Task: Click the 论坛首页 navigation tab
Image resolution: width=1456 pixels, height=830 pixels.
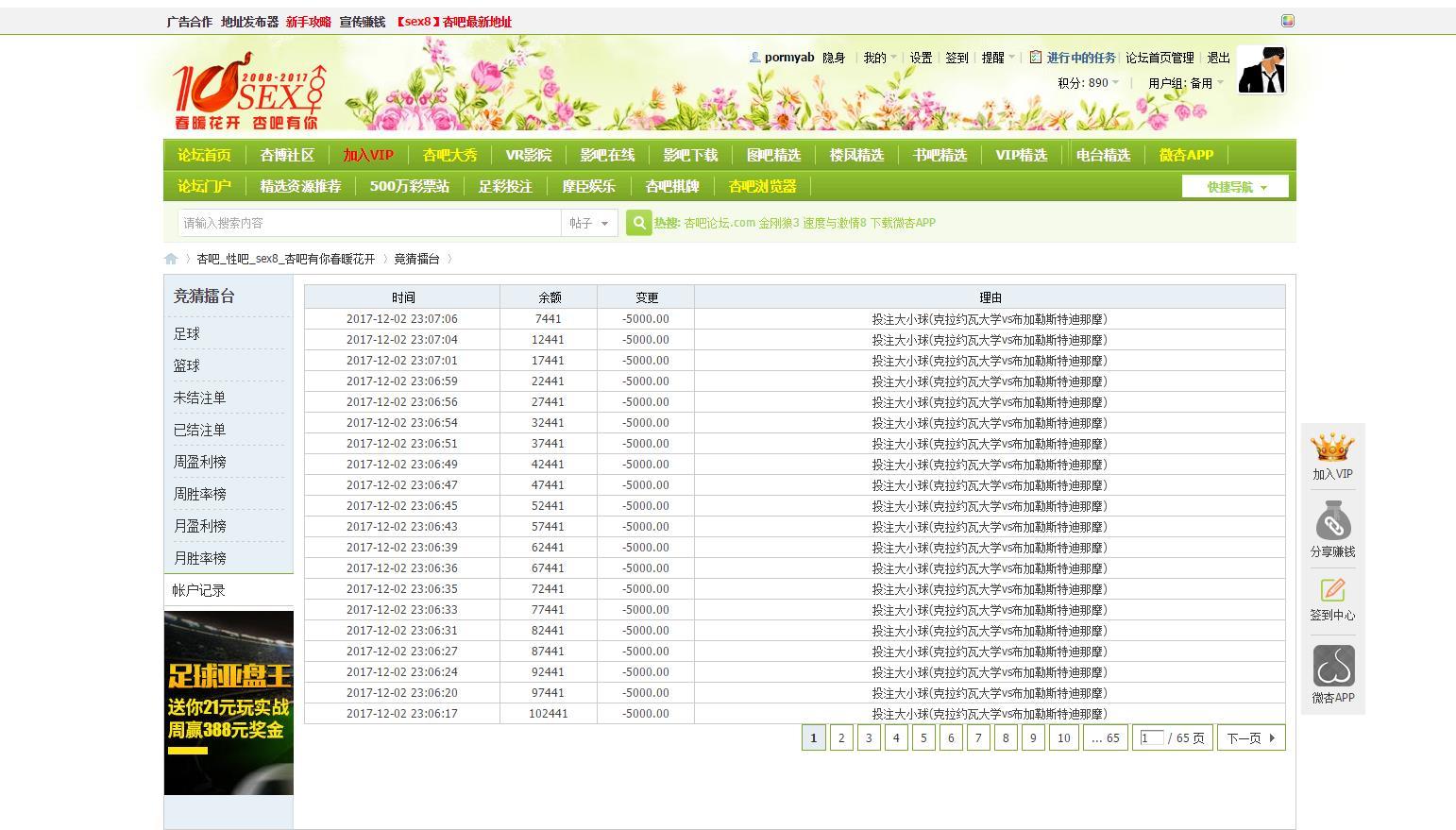Action: pyautogui.click(x=204, y=155)
